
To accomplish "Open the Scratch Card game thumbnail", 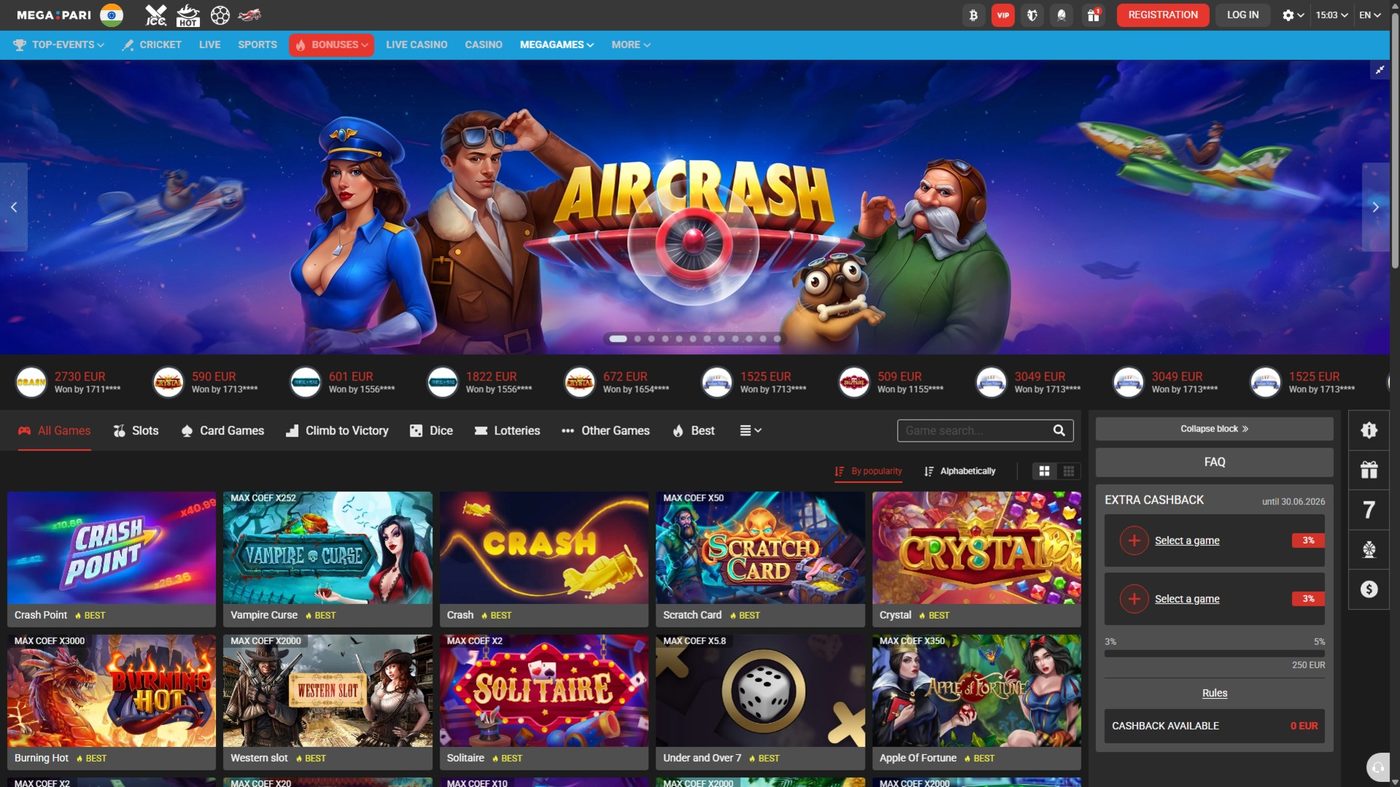I will coord(761,548).
